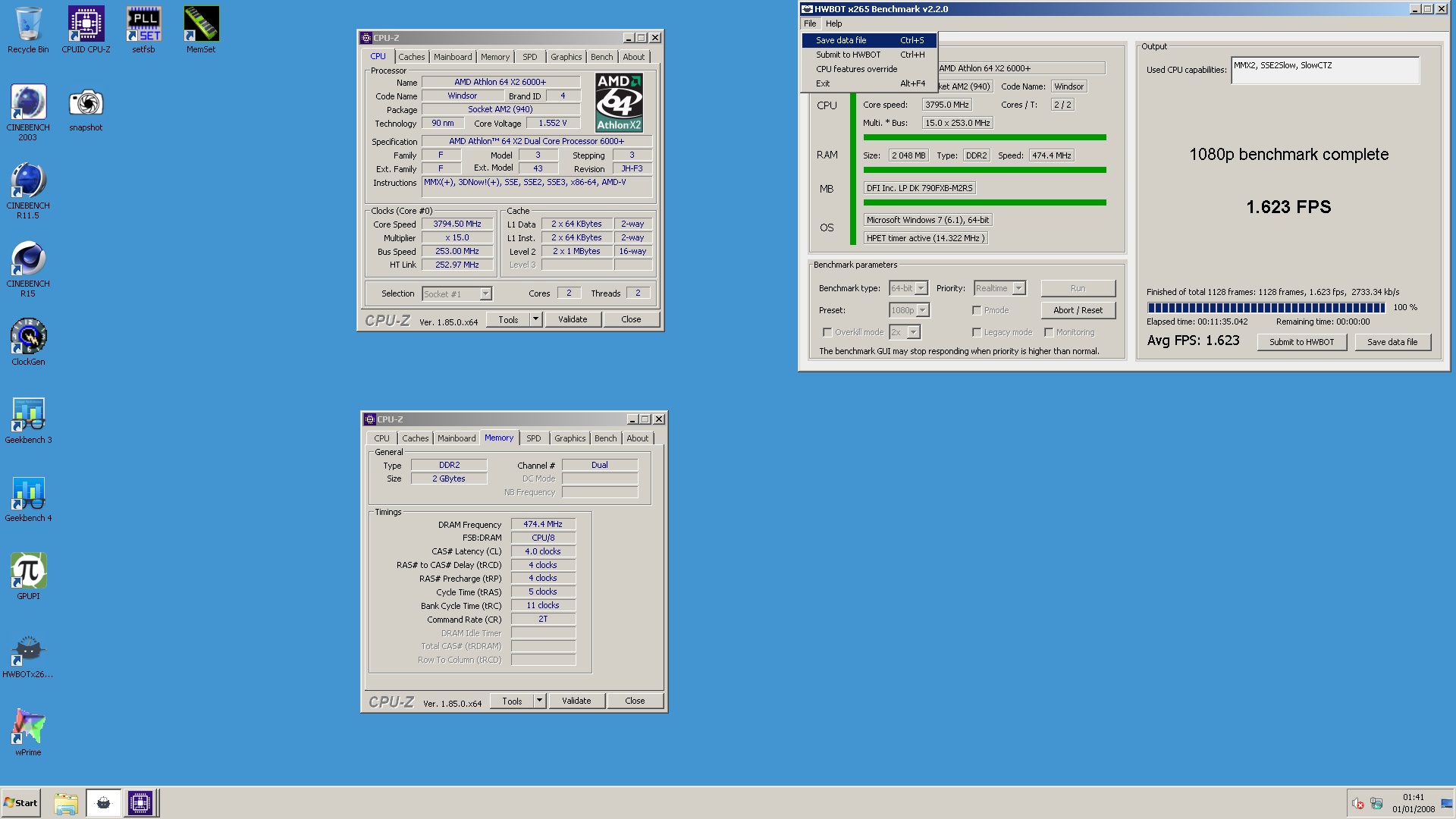Image resolution: width=1456 pixels, height=819 pixels.
Task: Switch to Bench tab in top CPU-Z
Action: (602, 57)
